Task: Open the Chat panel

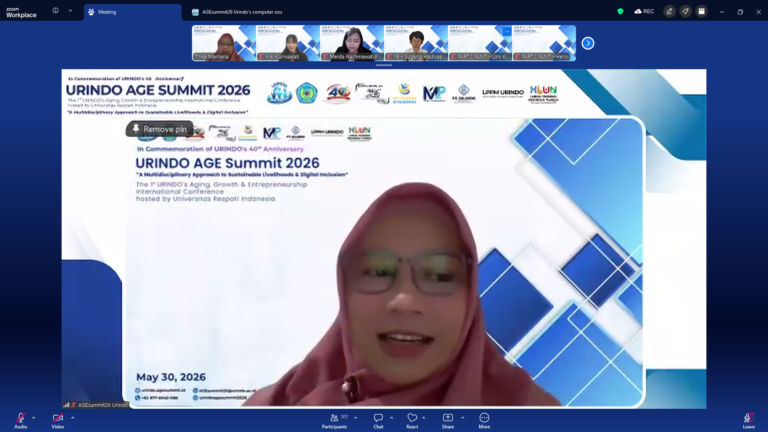Action: pos(378,420)
